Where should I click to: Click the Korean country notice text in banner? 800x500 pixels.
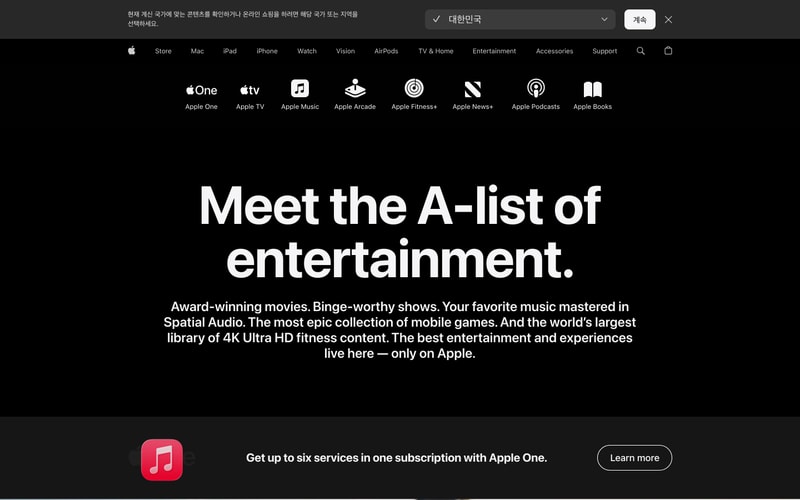coord(242,19)
